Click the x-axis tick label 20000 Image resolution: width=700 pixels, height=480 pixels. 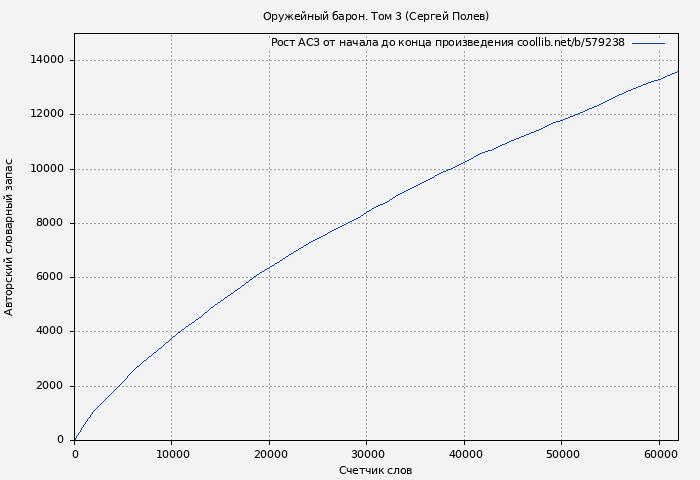269,453
